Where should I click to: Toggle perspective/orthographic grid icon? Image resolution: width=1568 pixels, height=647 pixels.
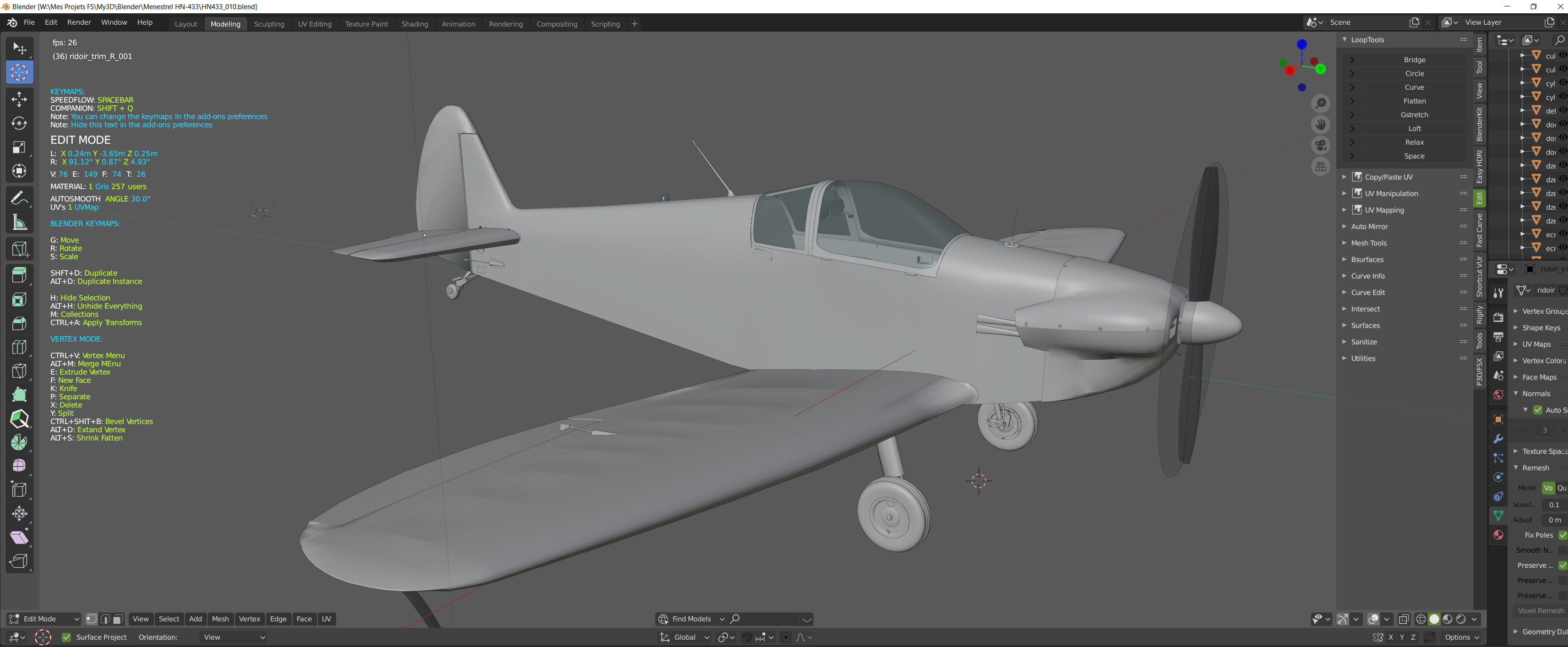[x=1320, y=166]
